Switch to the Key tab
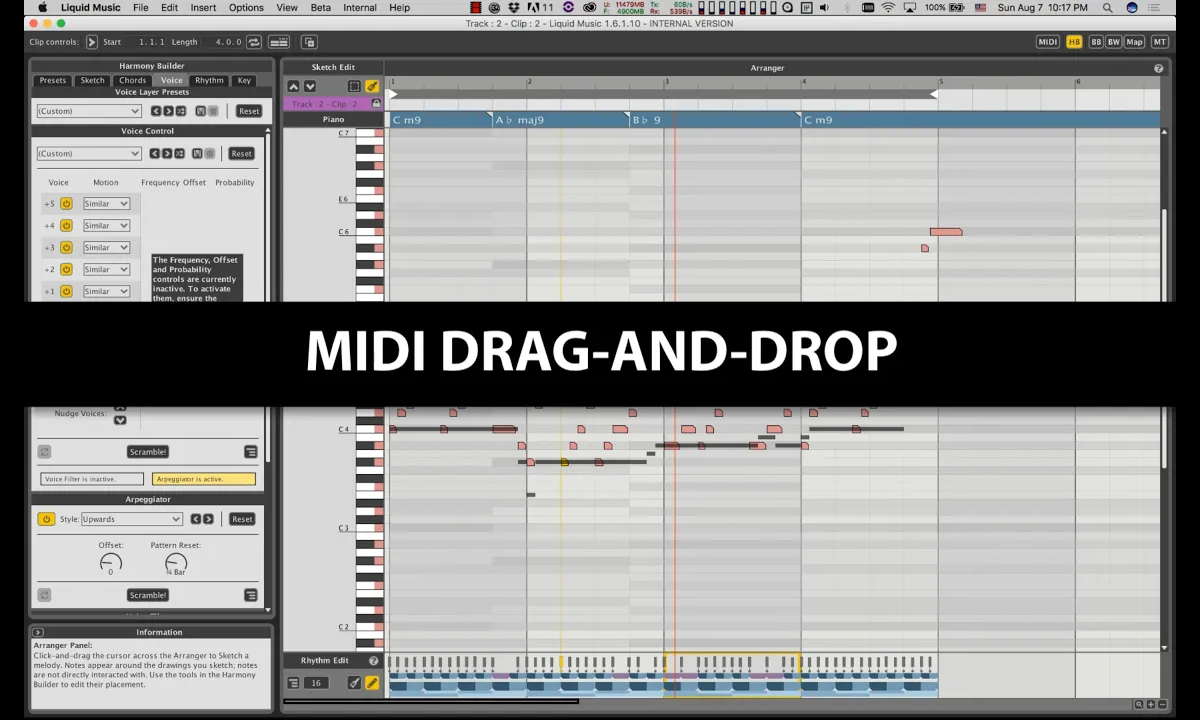Image resolution: width=1200 pixels, height=720 pixels. tap(244, 80)
